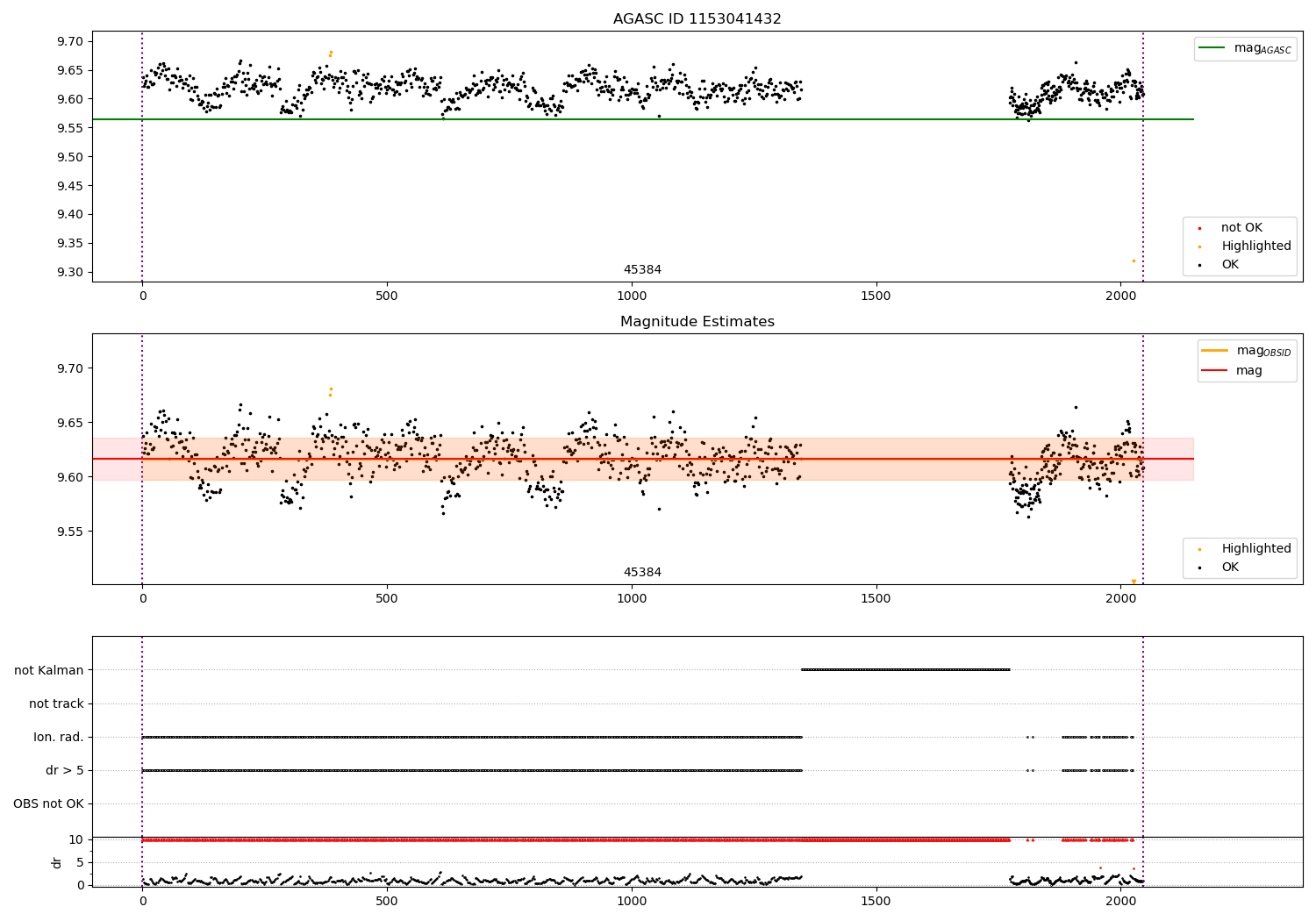
Task: Click the green line sample in mag AGASC legend
Action: (x=1213, y=48)
